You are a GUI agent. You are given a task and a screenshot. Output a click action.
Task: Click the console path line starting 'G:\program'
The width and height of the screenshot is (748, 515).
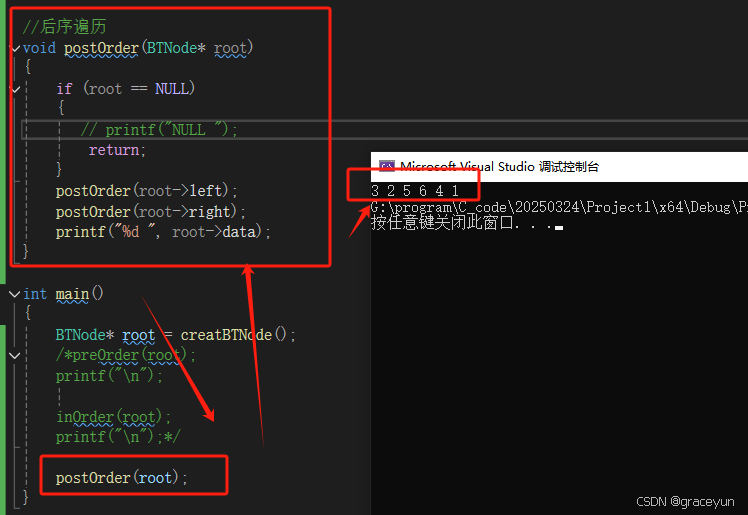[559, 207]
